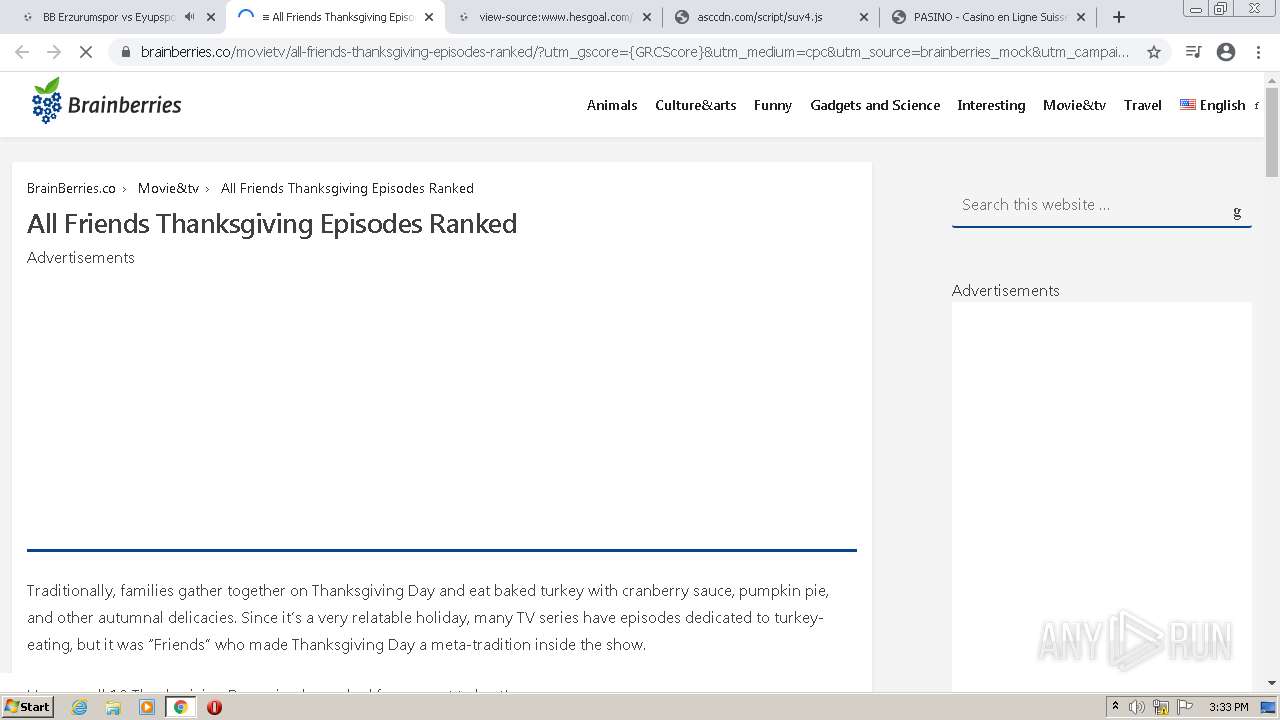Image resolution: width=1280 pixels, height=720 pixels.
Task: Click the network icon in system tray
Action: tap(1161, 707)
